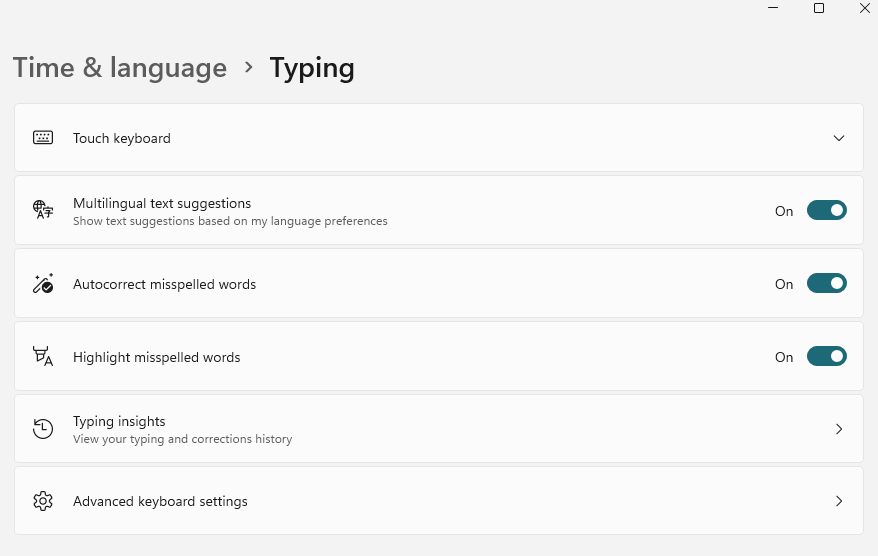Click 'Autocorrect misspelled words' label
This screenshot has width=878, height=556.
164,284
